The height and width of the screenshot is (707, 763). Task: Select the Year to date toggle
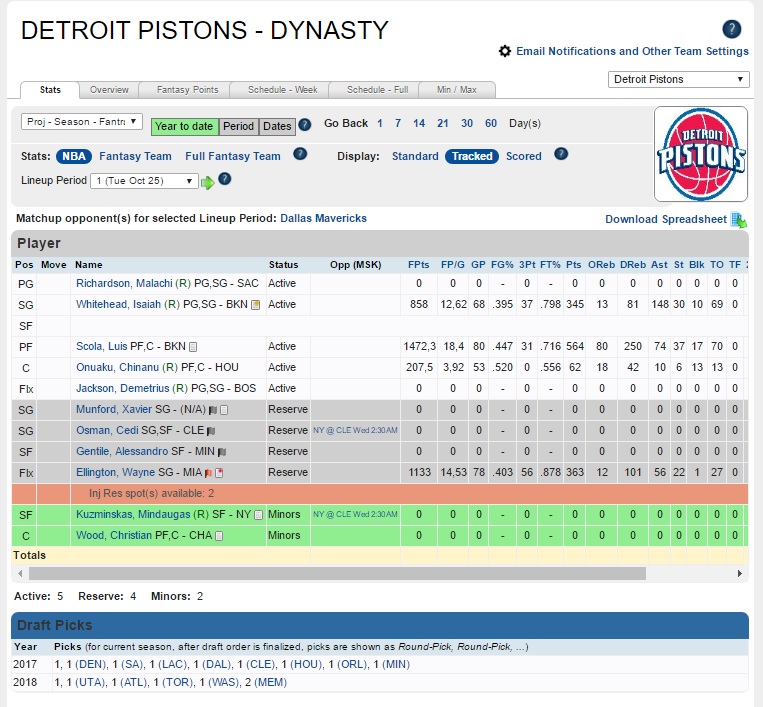point(184,126)
